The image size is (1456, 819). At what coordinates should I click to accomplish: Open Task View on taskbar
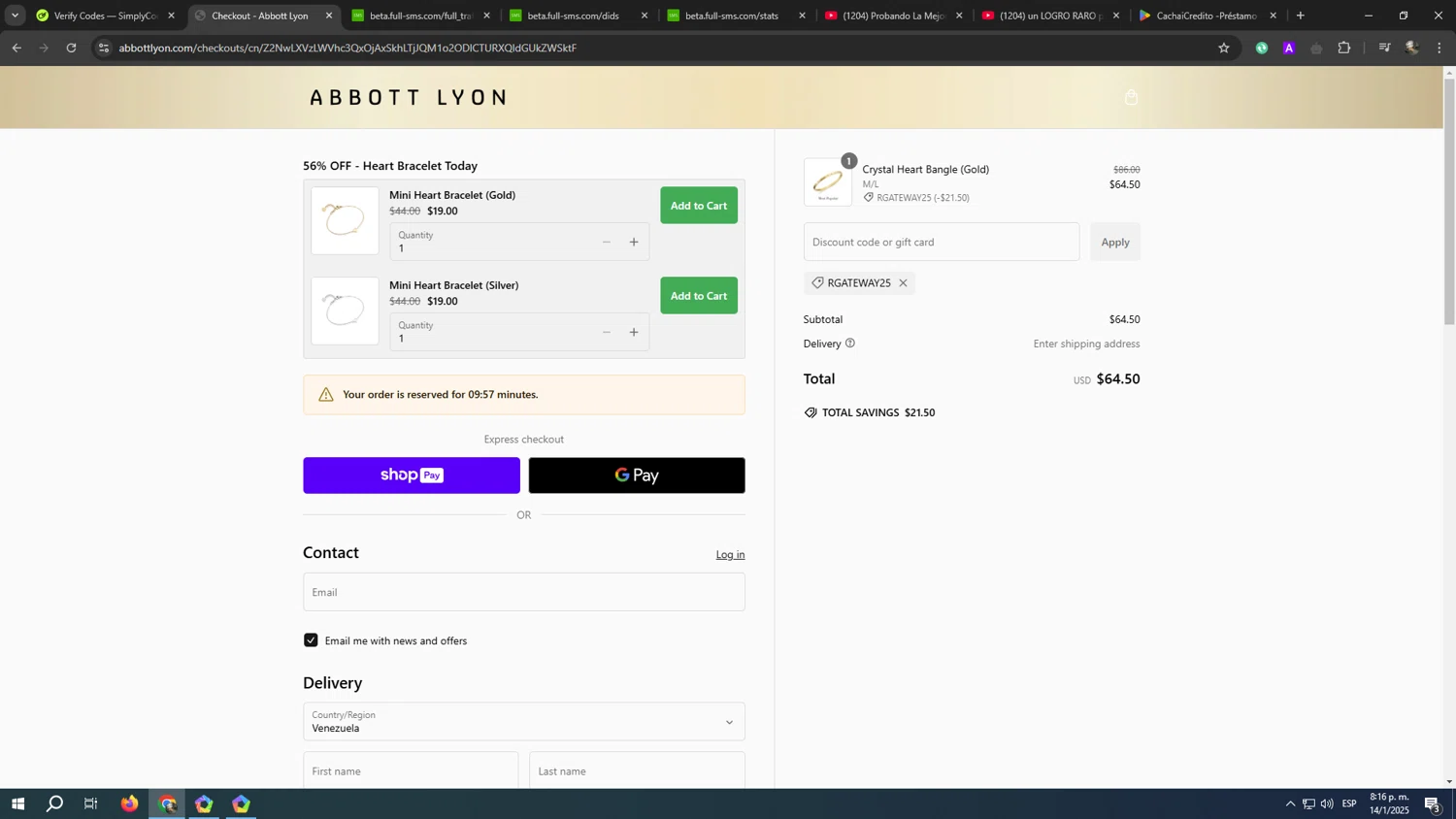point(91,803)
